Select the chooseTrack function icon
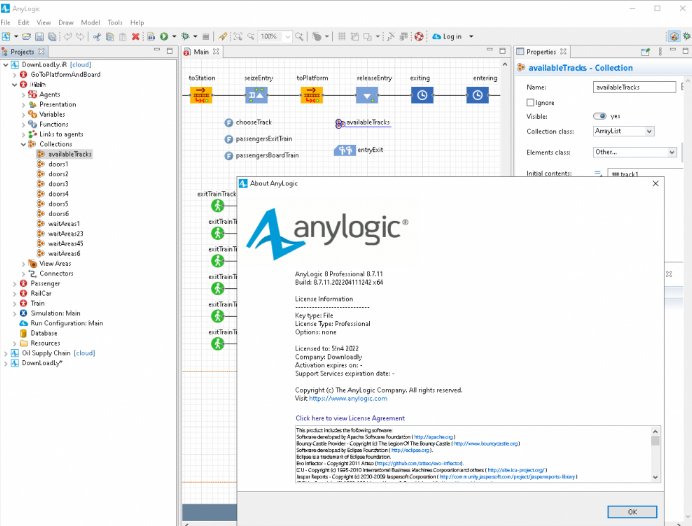 tap(229, 123)
